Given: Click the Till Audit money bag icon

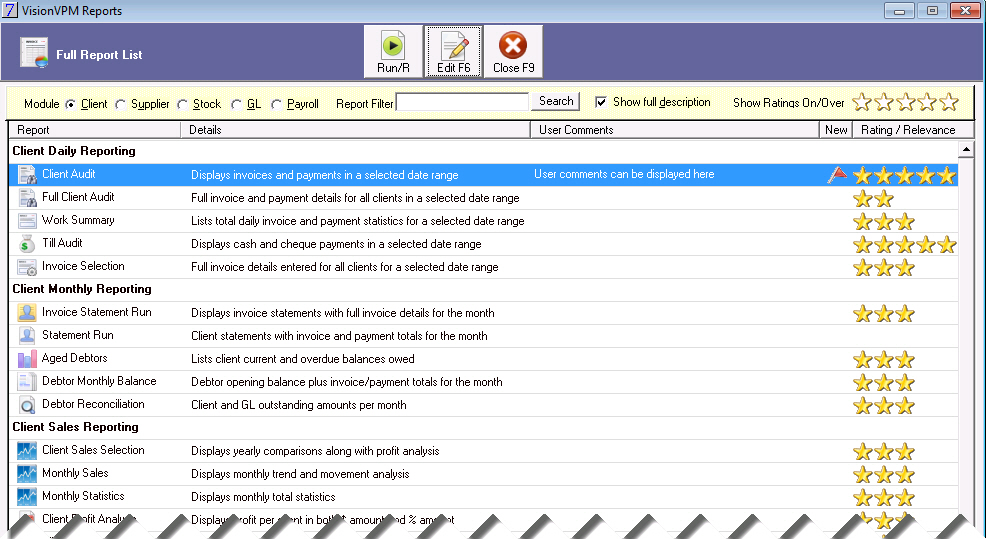Looking at the screenshot, I should pyautogui.click(x=27, y=244).
